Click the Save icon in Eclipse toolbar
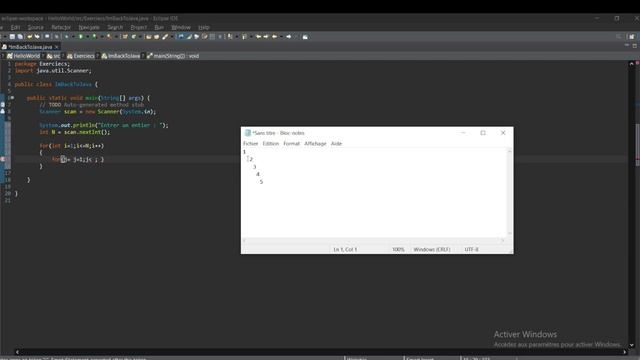The image size is (640, 360). [x=12, y=37]
